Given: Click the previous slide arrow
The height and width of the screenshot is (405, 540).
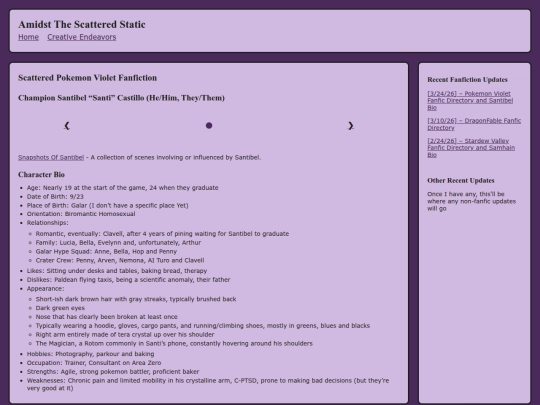Looking at the screenshot, I should (x=67, y=126).
